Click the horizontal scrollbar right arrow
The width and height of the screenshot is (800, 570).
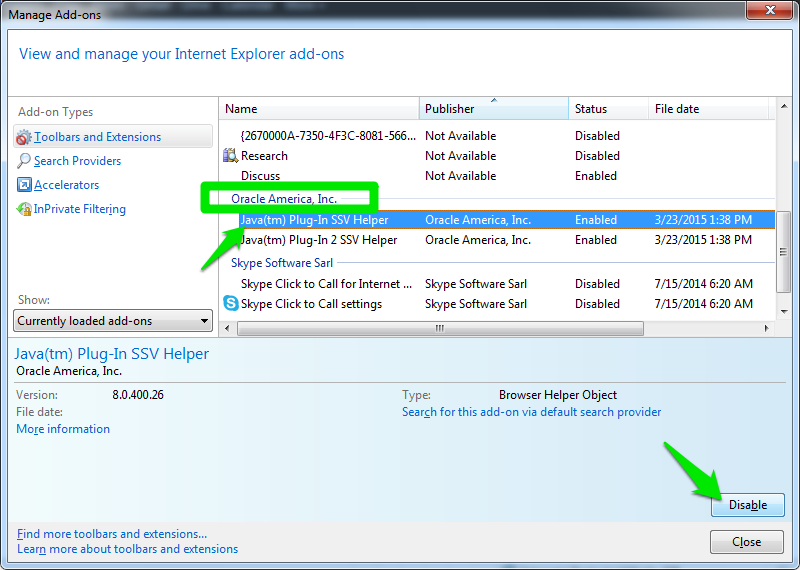click(x=766, y=328)
